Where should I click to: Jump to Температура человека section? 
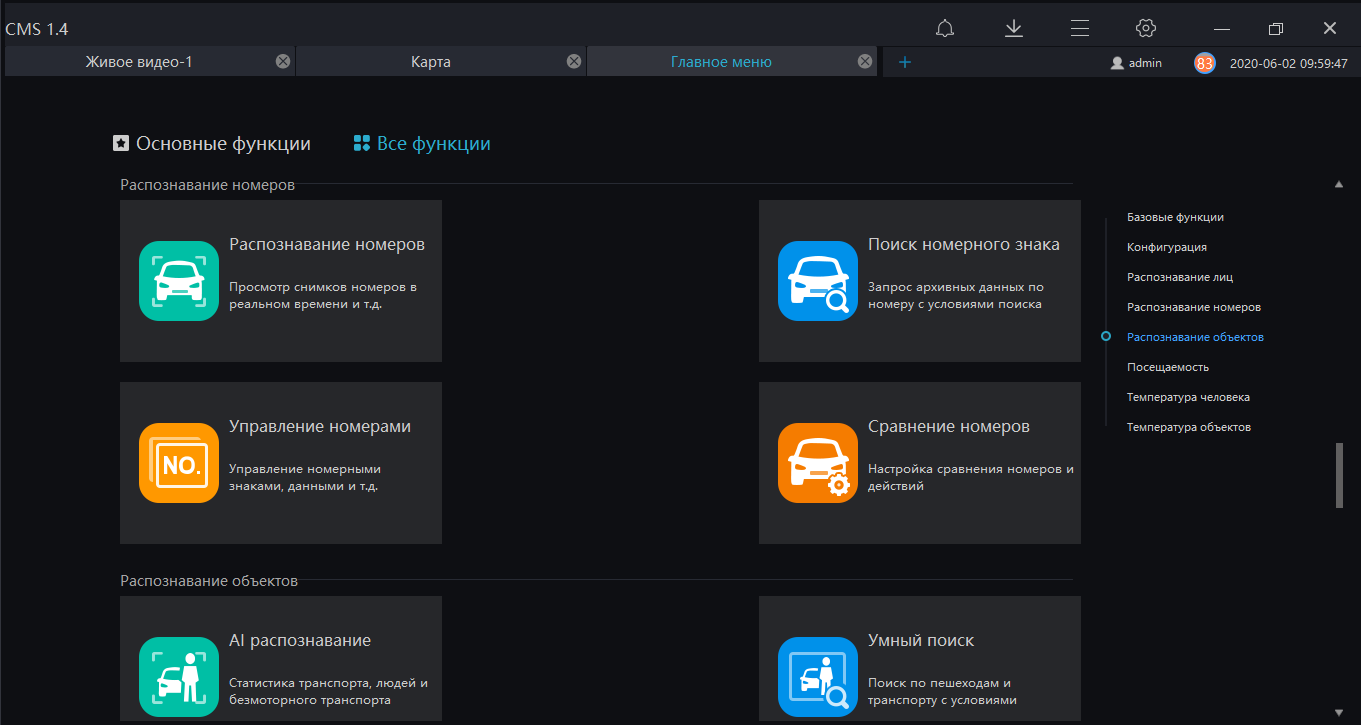1188,397
